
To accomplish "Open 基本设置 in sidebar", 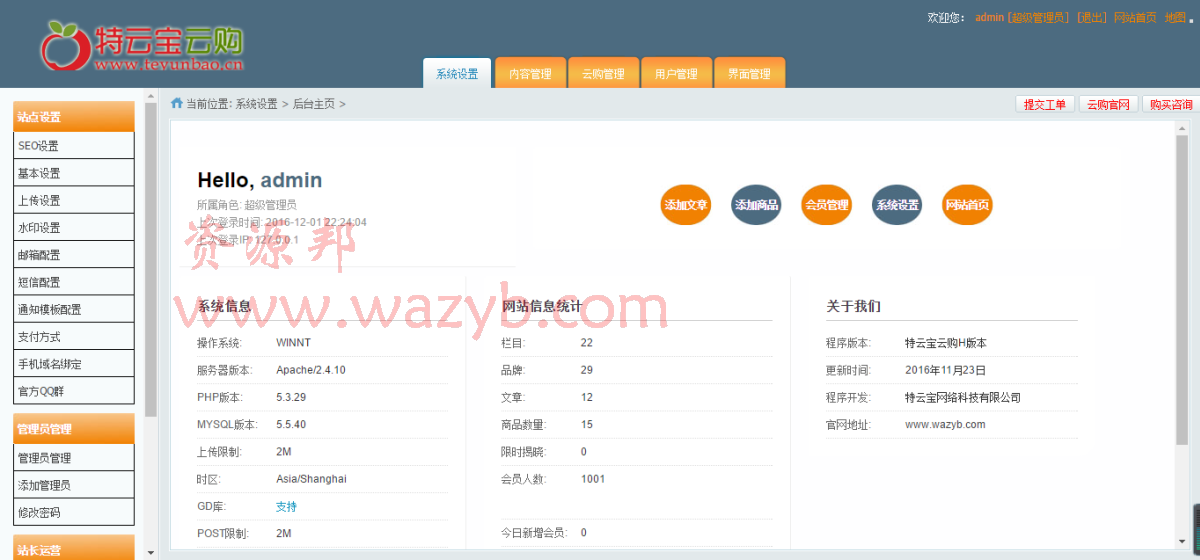I will tap(74, 173).
